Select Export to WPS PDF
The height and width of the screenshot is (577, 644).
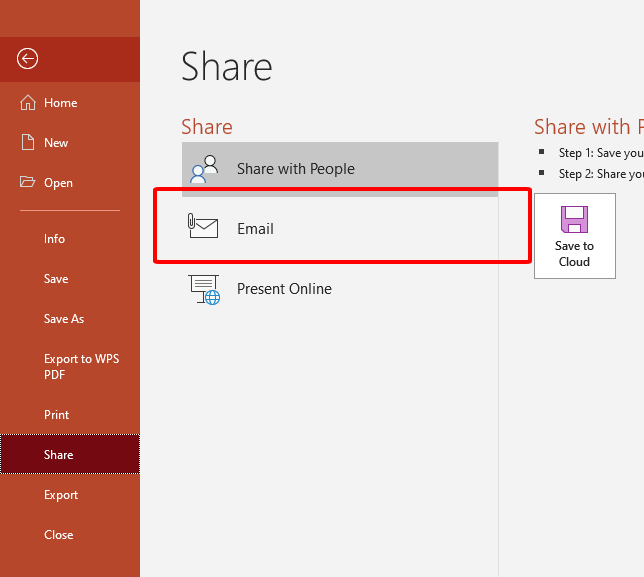point(70,367)
